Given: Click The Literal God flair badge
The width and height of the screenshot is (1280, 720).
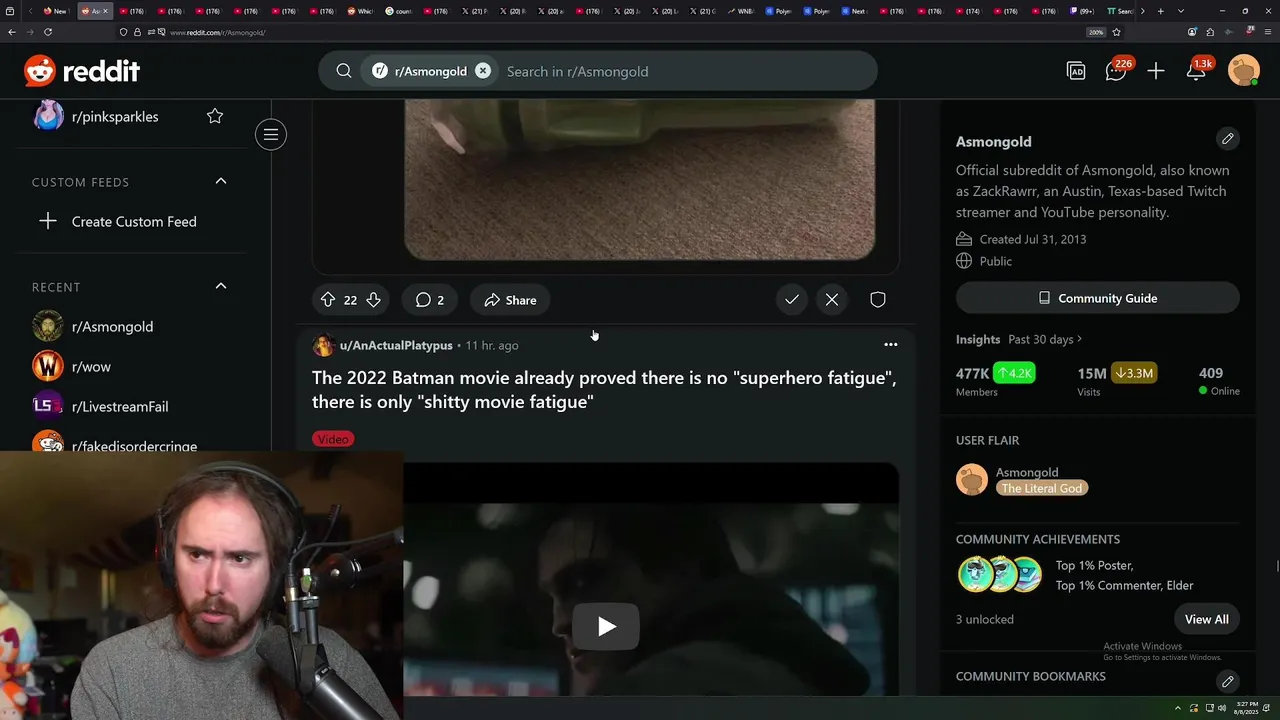Looking at the screenshot, I should [1042, 488].
